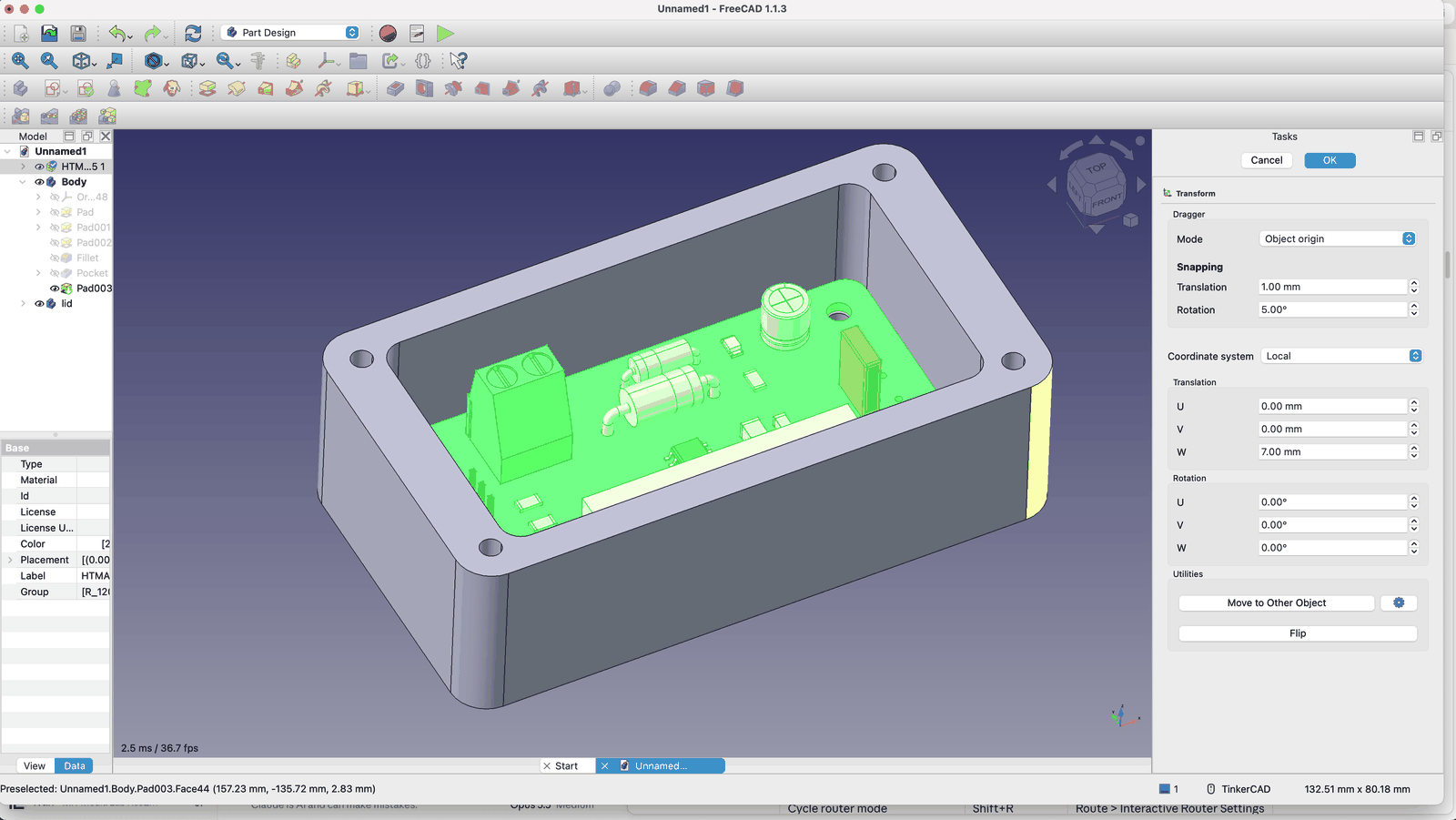The height and width of the screenshot is (820, 1456).
Task: Create a new document from the toolbar
Action: [x=21, y=33]
